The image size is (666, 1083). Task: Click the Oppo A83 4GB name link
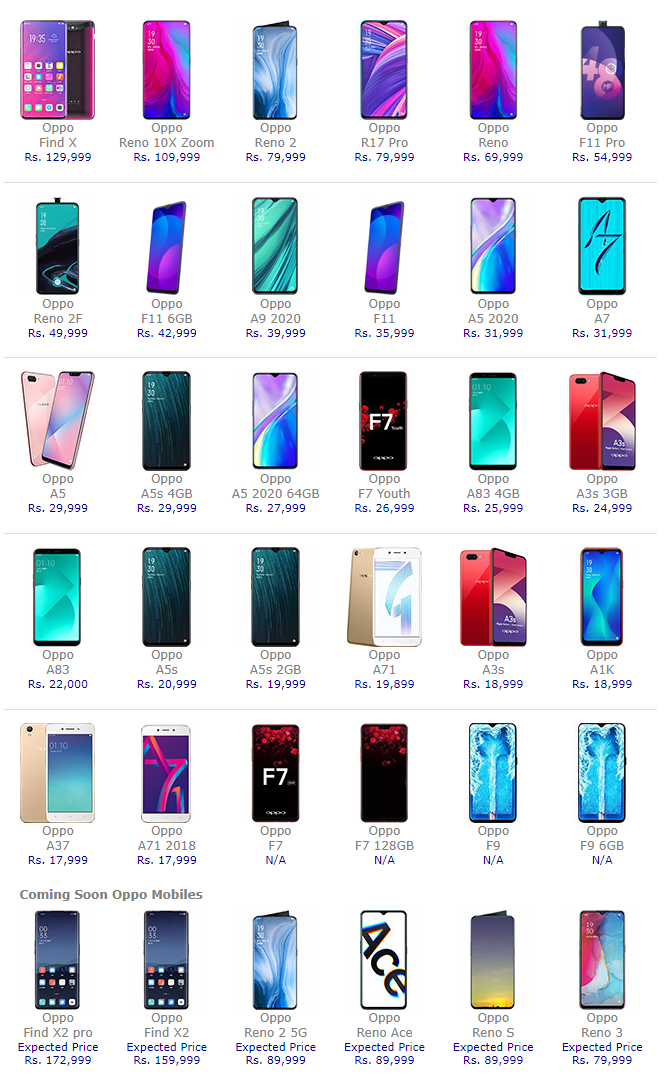click(x=493, y=486)
